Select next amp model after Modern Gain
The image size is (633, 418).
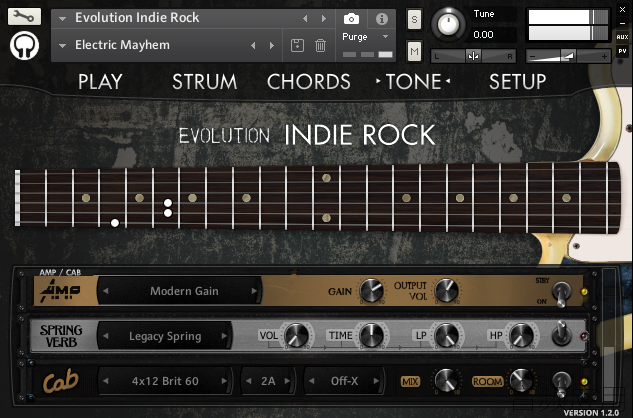point(254,291)
